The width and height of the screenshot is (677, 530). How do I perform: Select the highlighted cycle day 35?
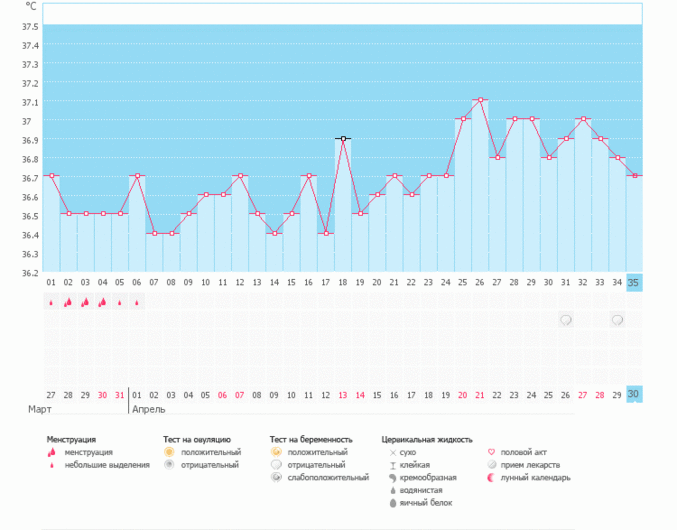[634, 282]
